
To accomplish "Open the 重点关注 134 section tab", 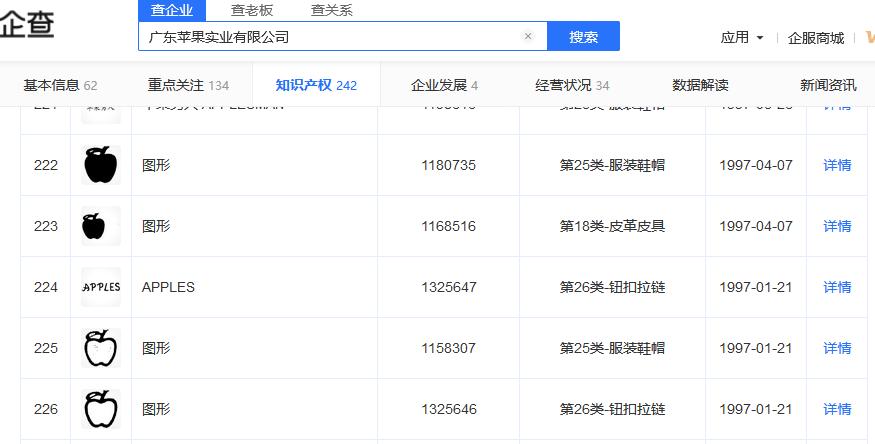I will pyautogui.click(x=188, y=85).
